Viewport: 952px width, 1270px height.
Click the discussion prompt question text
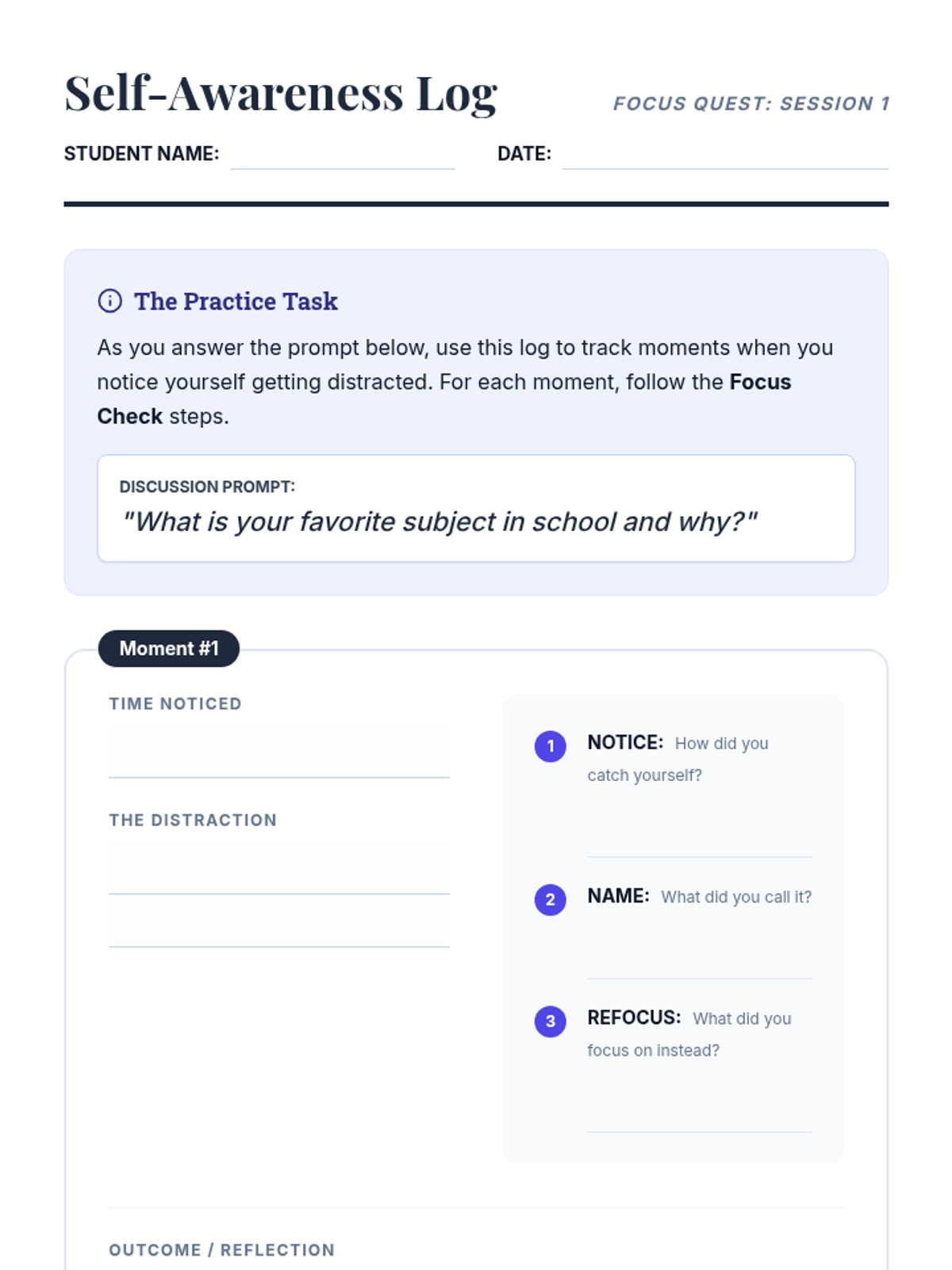(439, 521)
